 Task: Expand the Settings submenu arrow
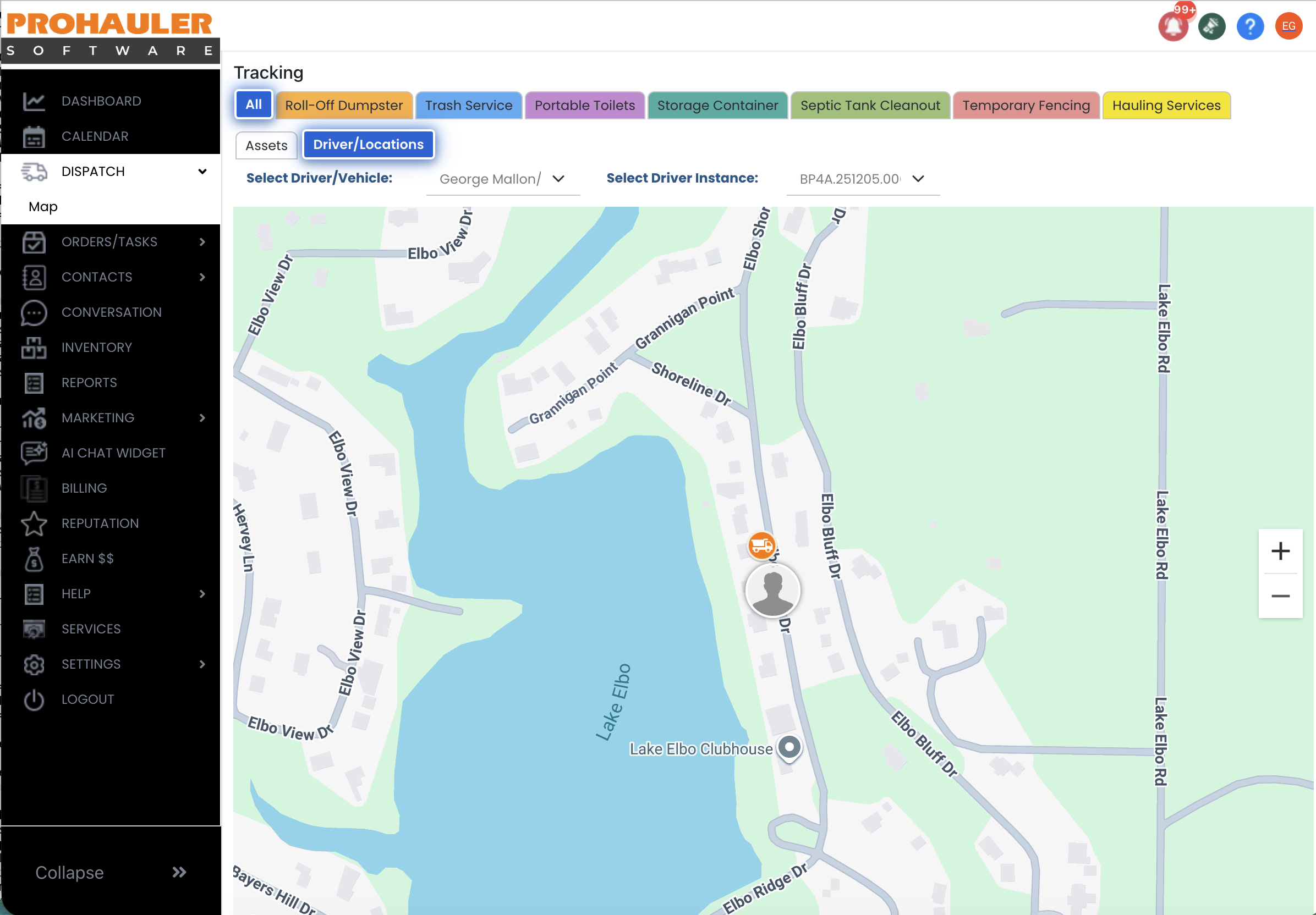point(202,665)
